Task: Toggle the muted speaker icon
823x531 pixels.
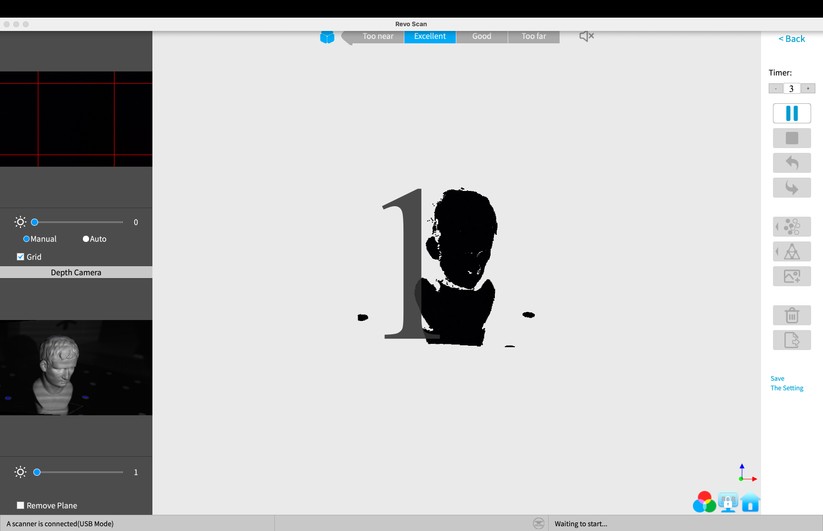Action: click(x=587, y=36)
